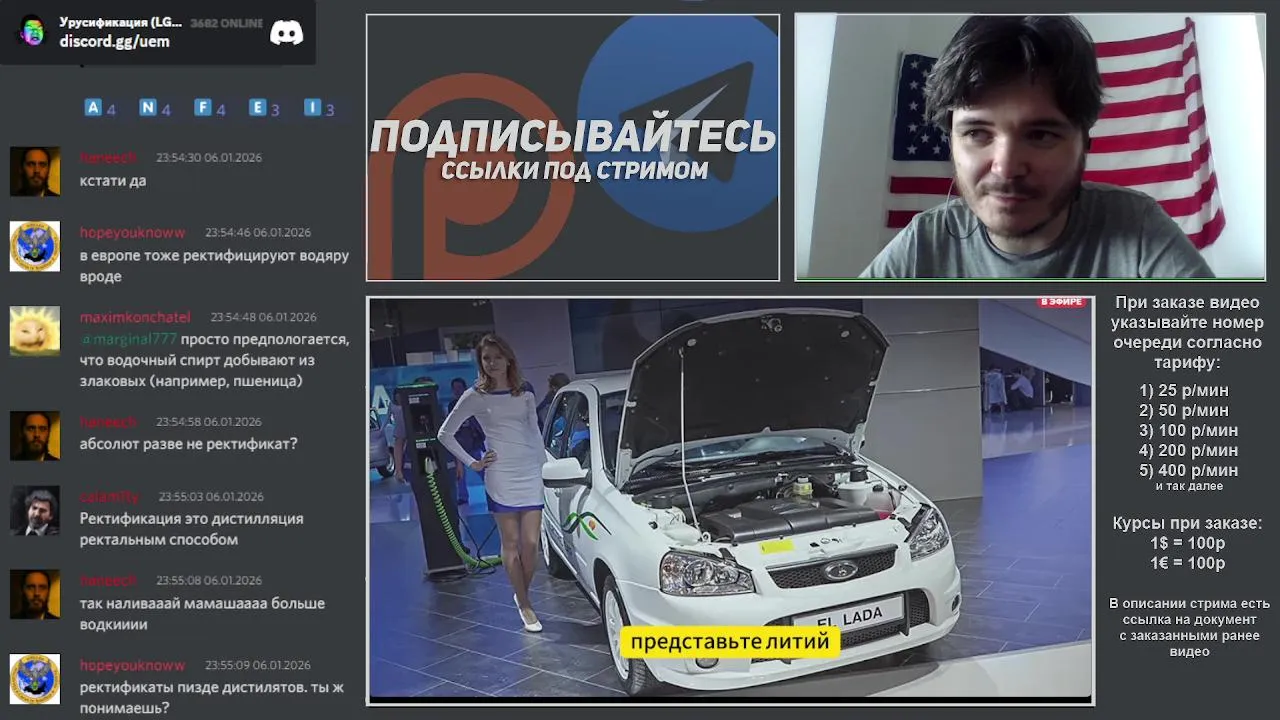Screen dimensions: 1280x720
Task: Click tariff line '2) 50 р/мин'
Action: pyautogui.click(x=1184, y=411)
